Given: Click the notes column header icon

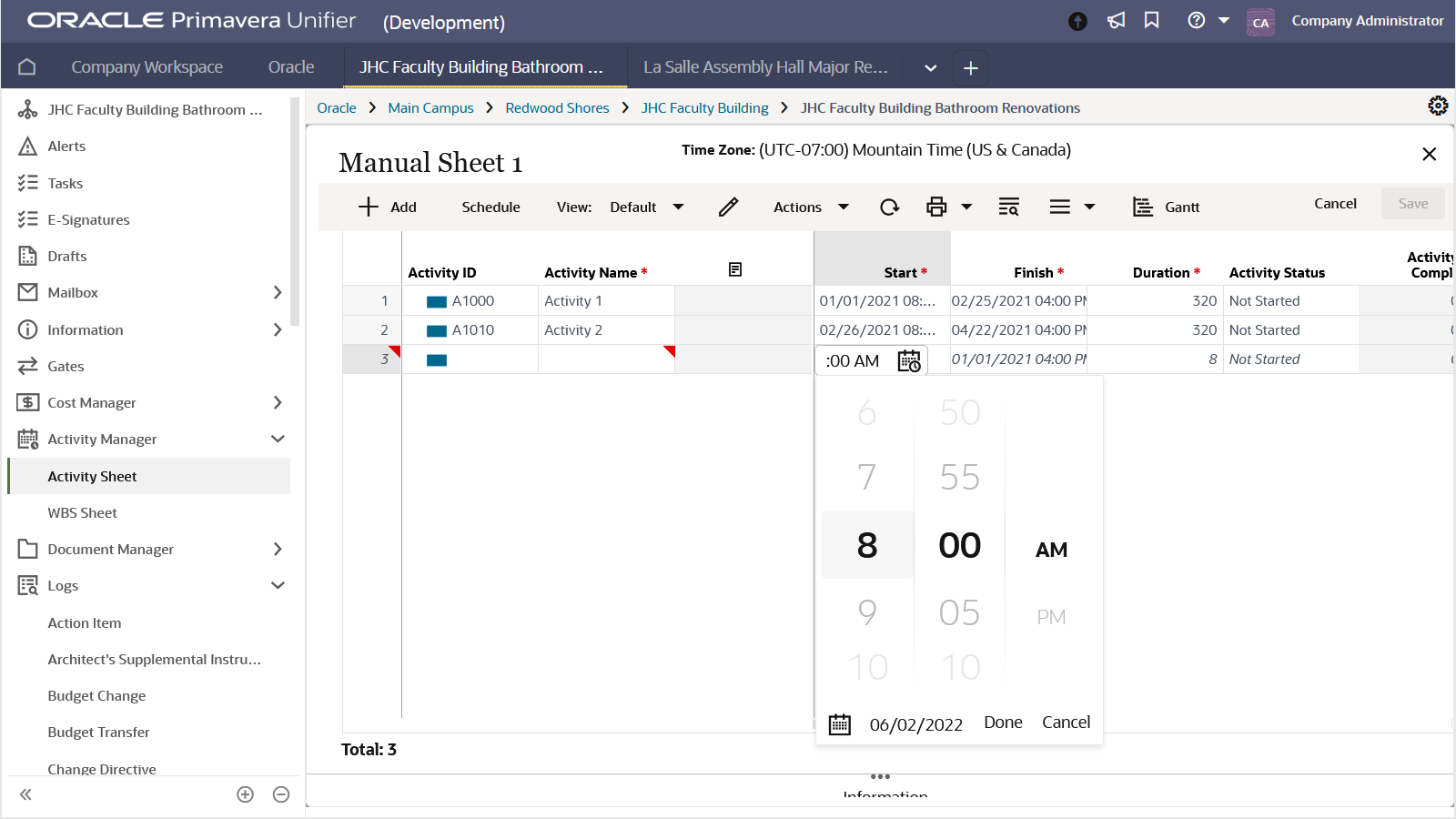Looking at the screenshot, I should tap(735, 269).
